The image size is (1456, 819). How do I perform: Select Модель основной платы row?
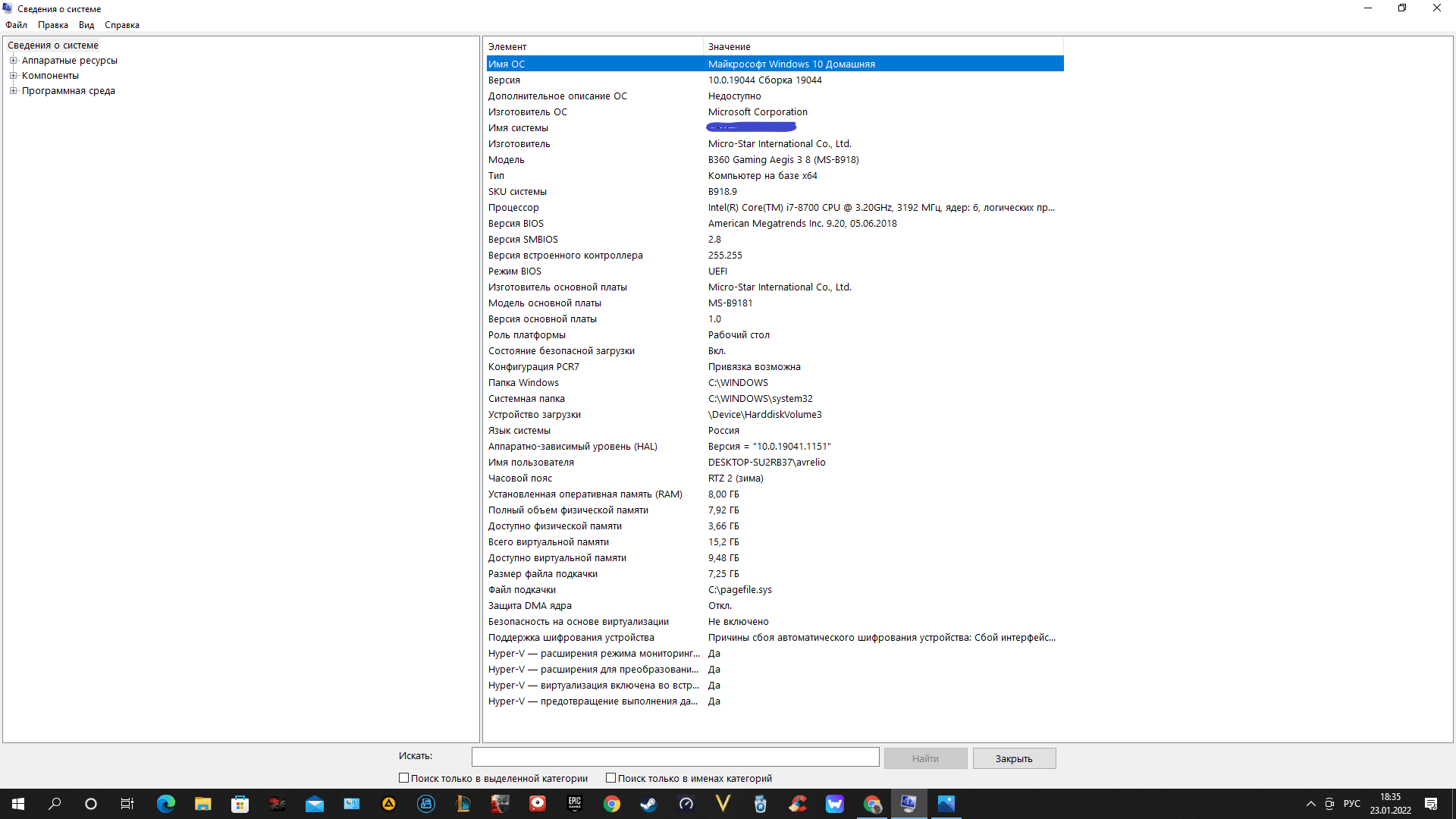point(774,303)
